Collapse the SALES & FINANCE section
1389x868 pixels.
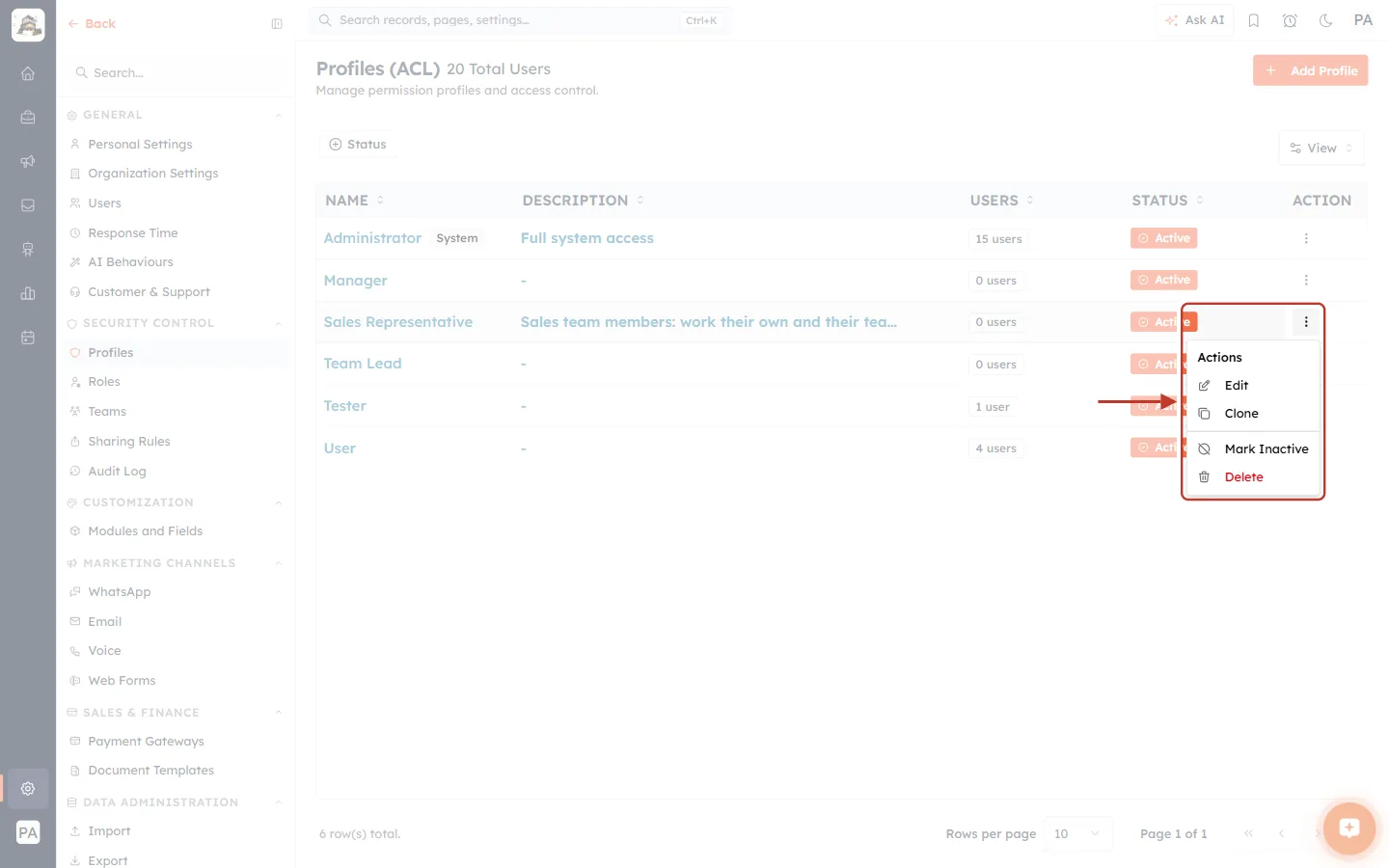278,714
